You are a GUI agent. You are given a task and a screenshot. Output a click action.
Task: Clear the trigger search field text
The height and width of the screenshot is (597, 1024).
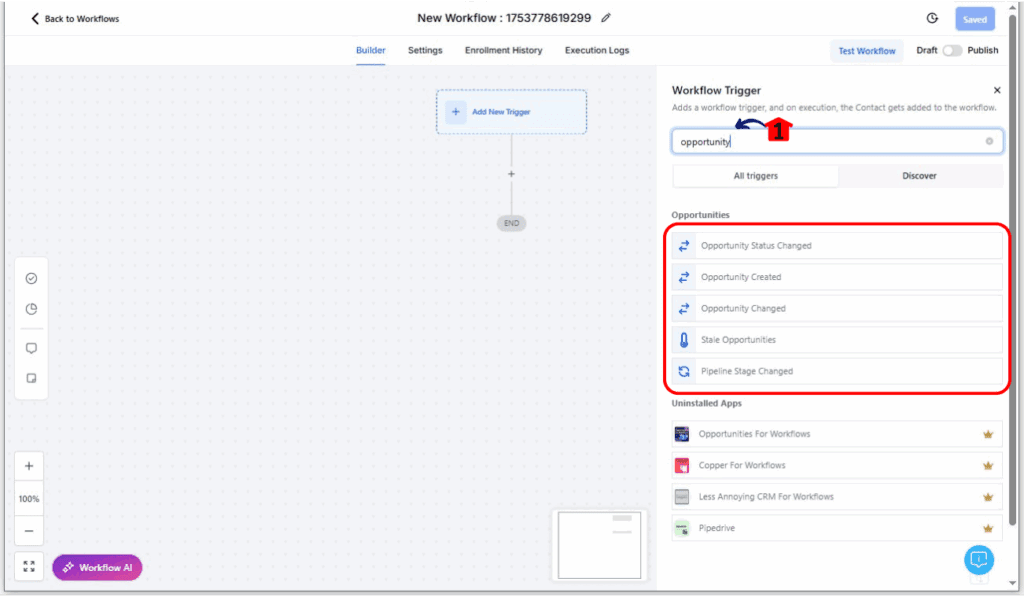tap(989, 141)
